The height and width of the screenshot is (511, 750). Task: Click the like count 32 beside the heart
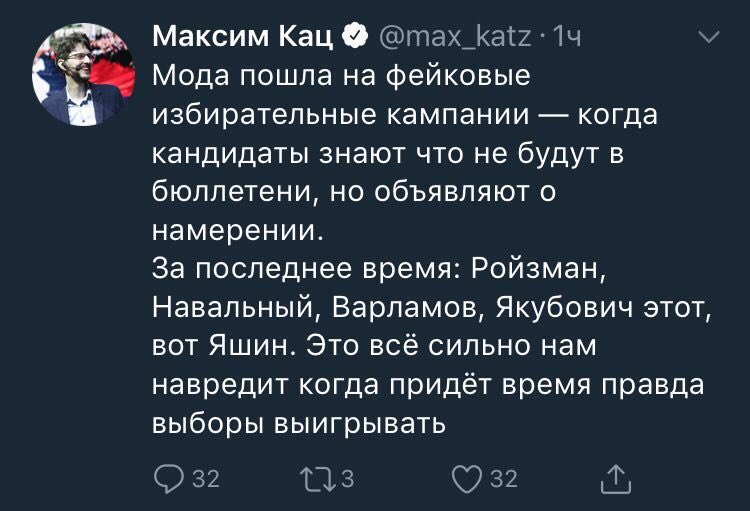[504, 480]
